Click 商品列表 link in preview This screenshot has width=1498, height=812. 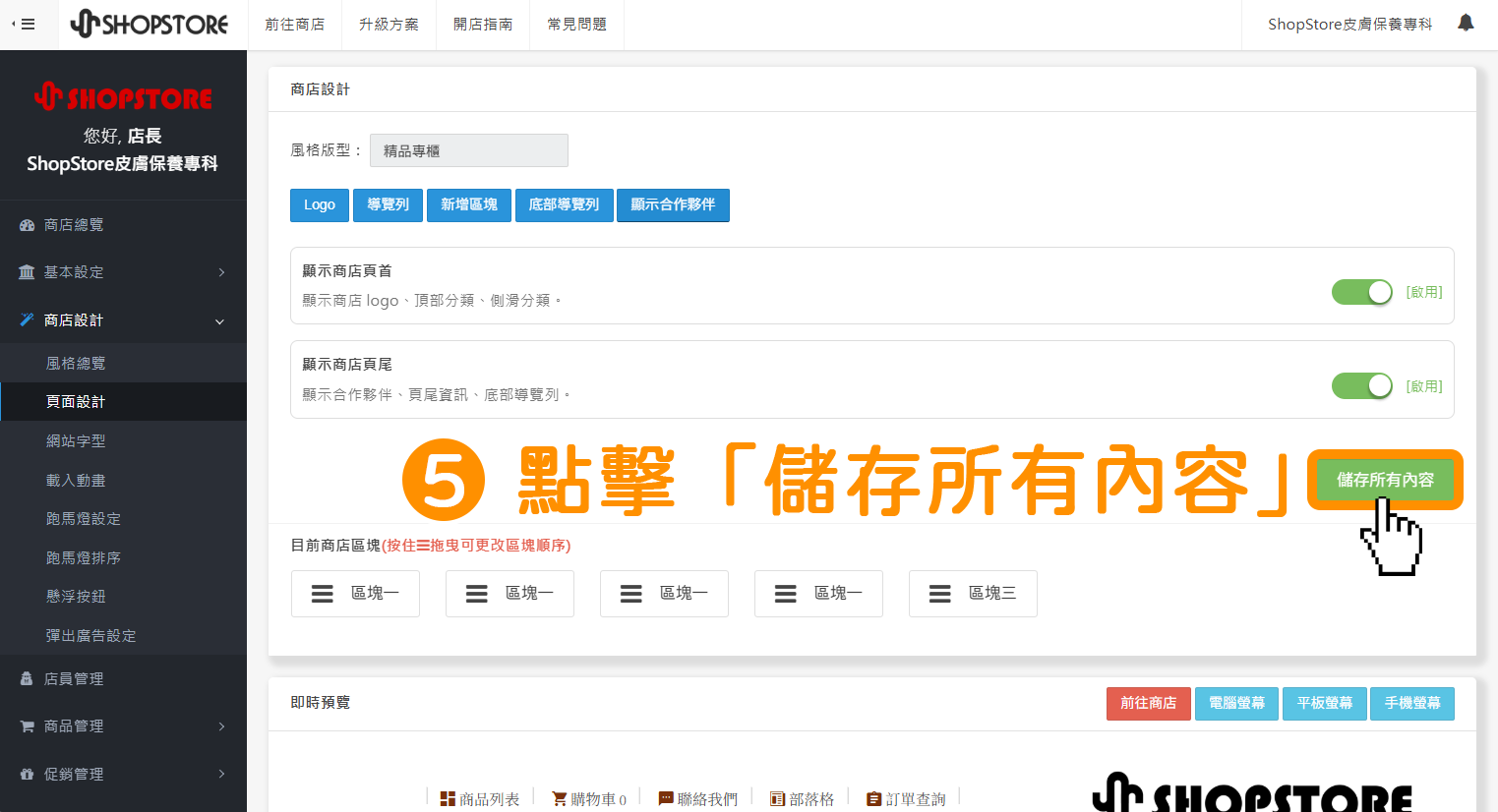[x=490, y=799]
